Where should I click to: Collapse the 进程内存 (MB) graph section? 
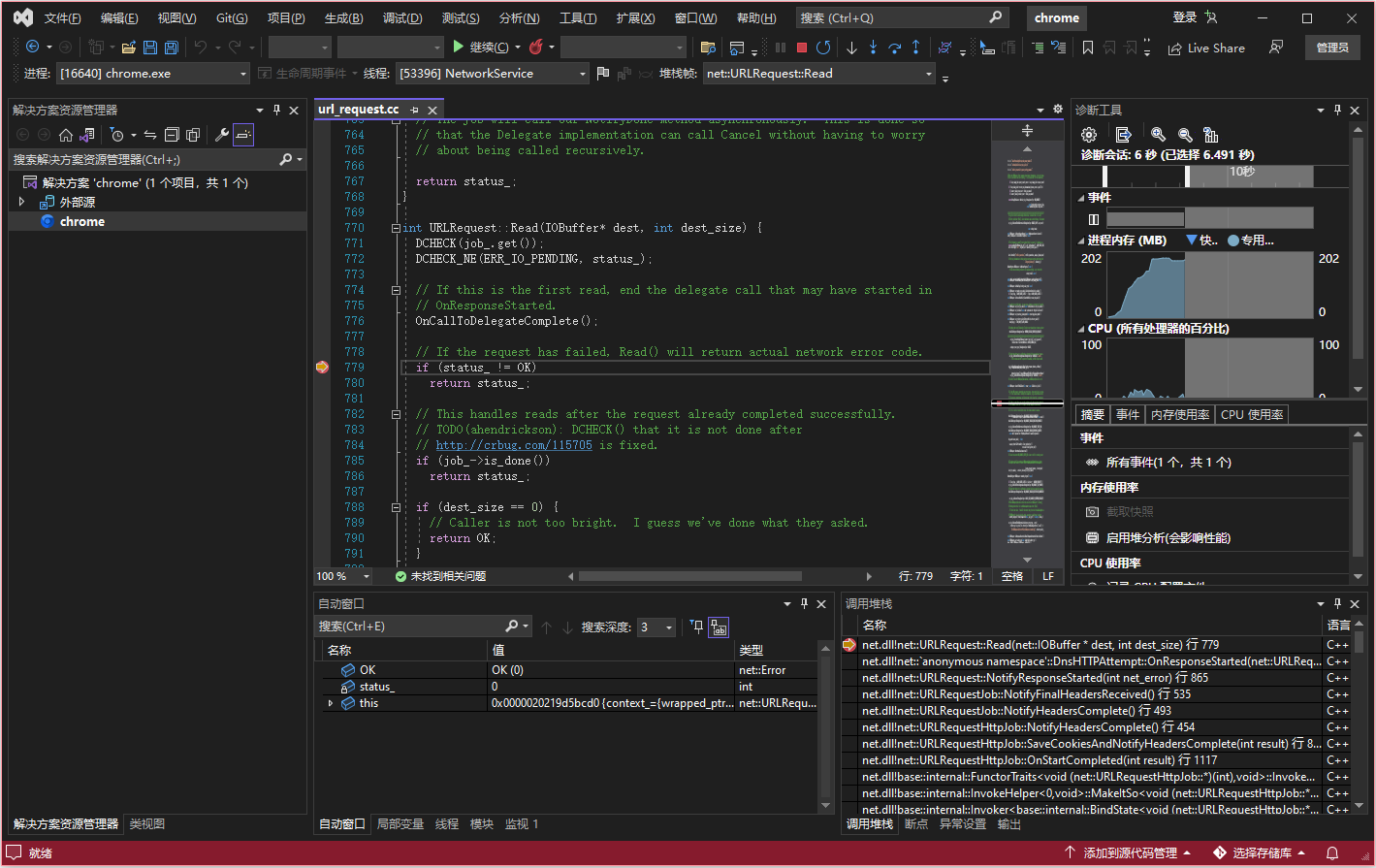pos(1081,241)
